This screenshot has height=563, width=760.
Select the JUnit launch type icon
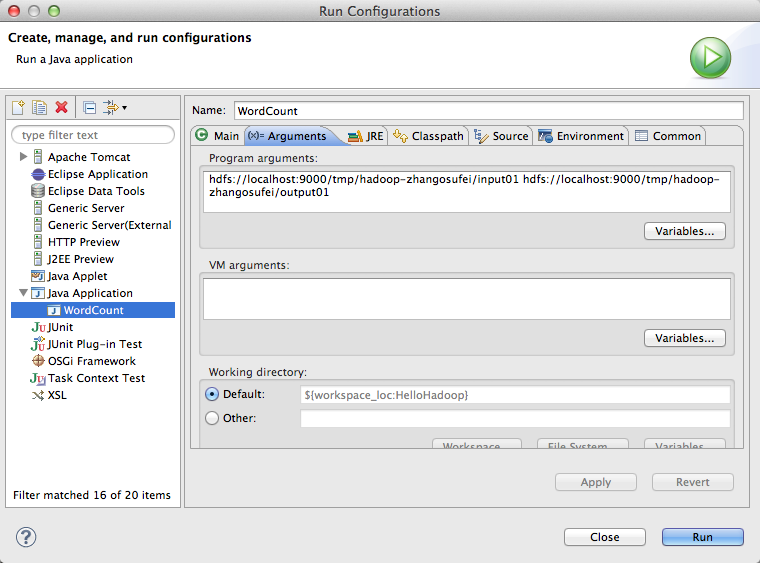[38, 327]
